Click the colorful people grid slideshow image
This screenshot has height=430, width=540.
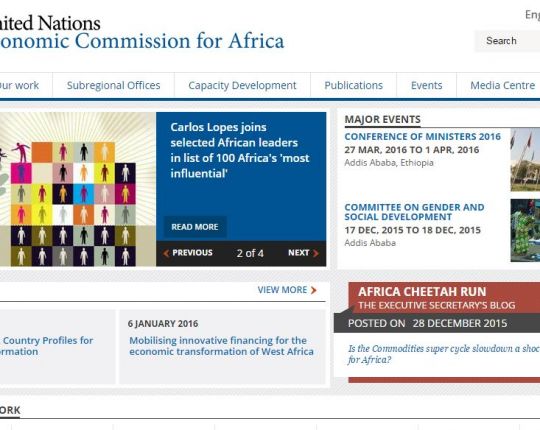[x=78, y=189]
